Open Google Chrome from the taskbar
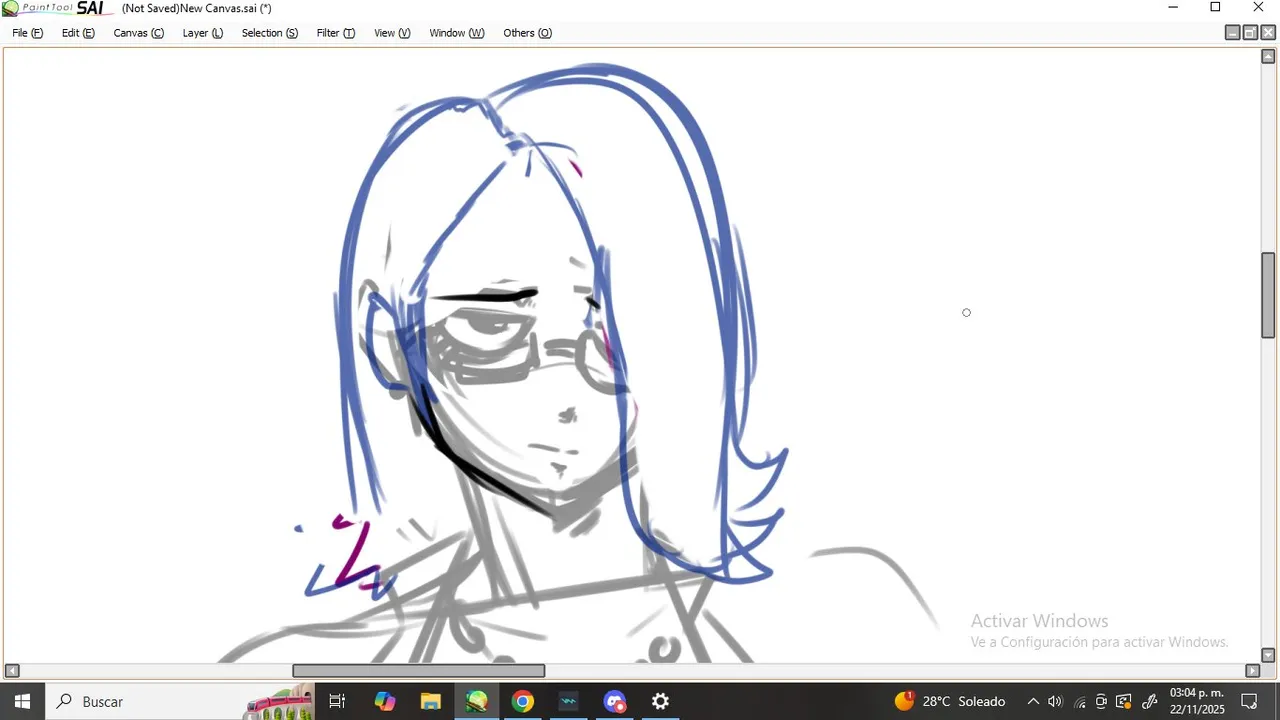 [x=522, y=701]
